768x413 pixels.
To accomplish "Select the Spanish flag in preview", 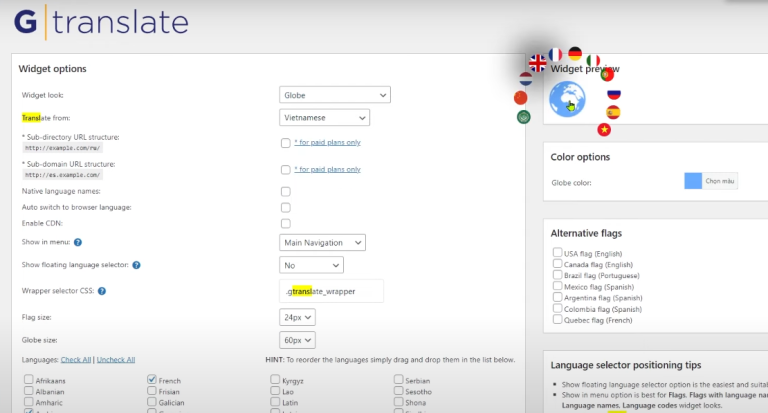I will click(613, 112).
